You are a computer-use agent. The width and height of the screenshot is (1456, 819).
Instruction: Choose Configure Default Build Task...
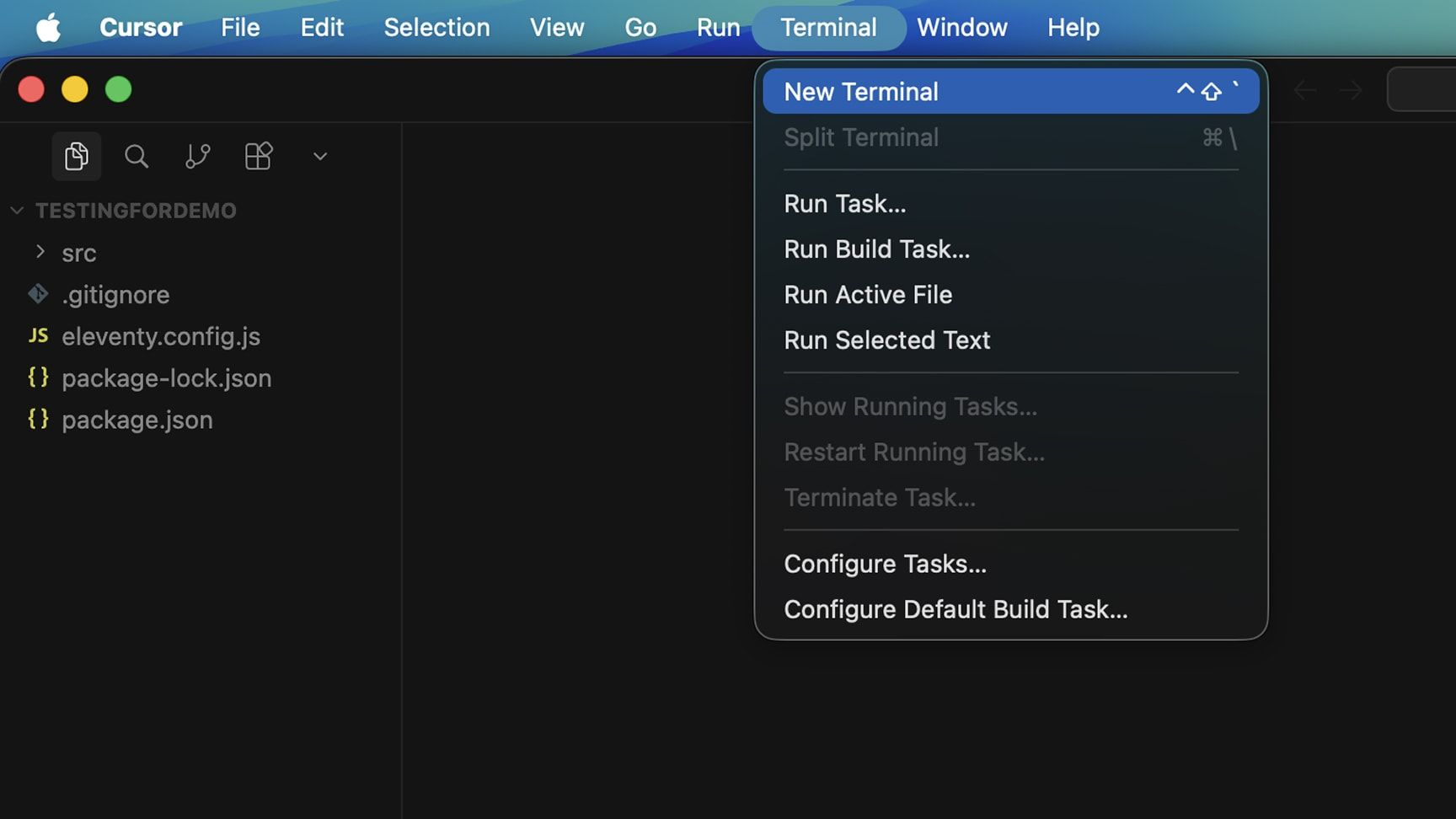point(955,609)
